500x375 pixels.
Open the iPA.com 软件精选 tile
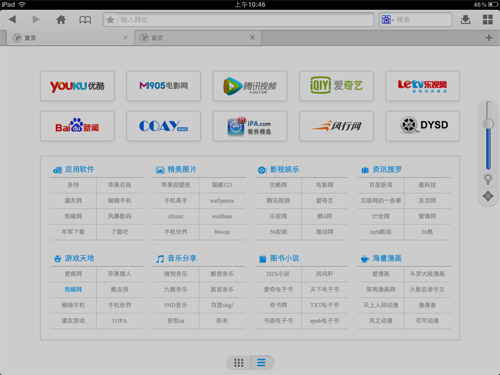pyautogui.click(x=250, y=126)
